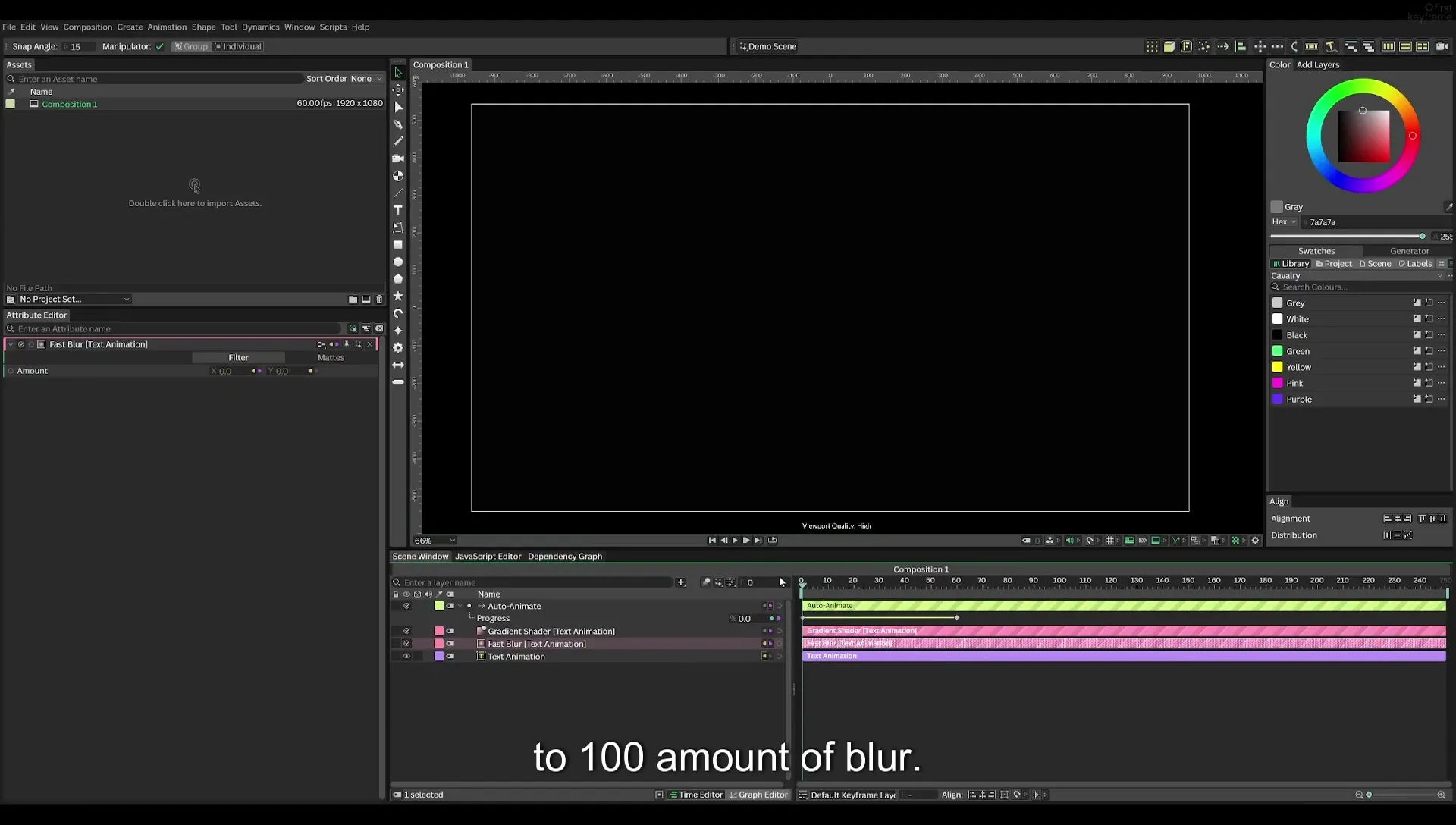
Task: Delete asset with the trash icon
Action: coord(380,300)
